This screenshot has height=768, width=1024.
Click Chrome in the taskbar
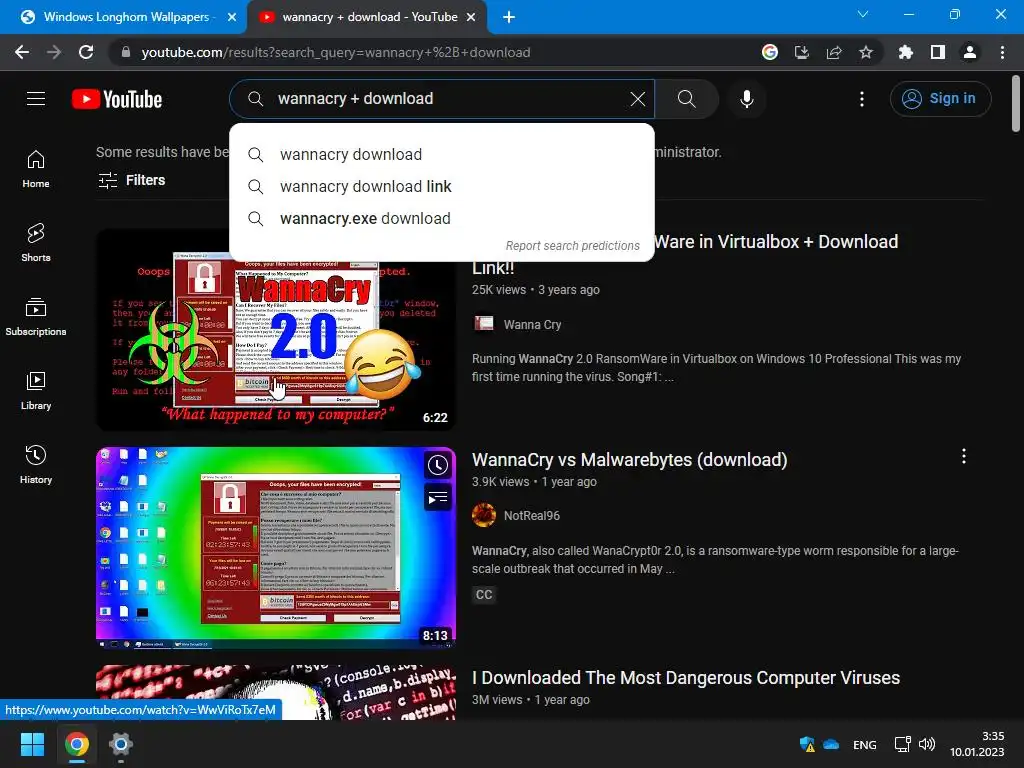(x=76, y=744)
